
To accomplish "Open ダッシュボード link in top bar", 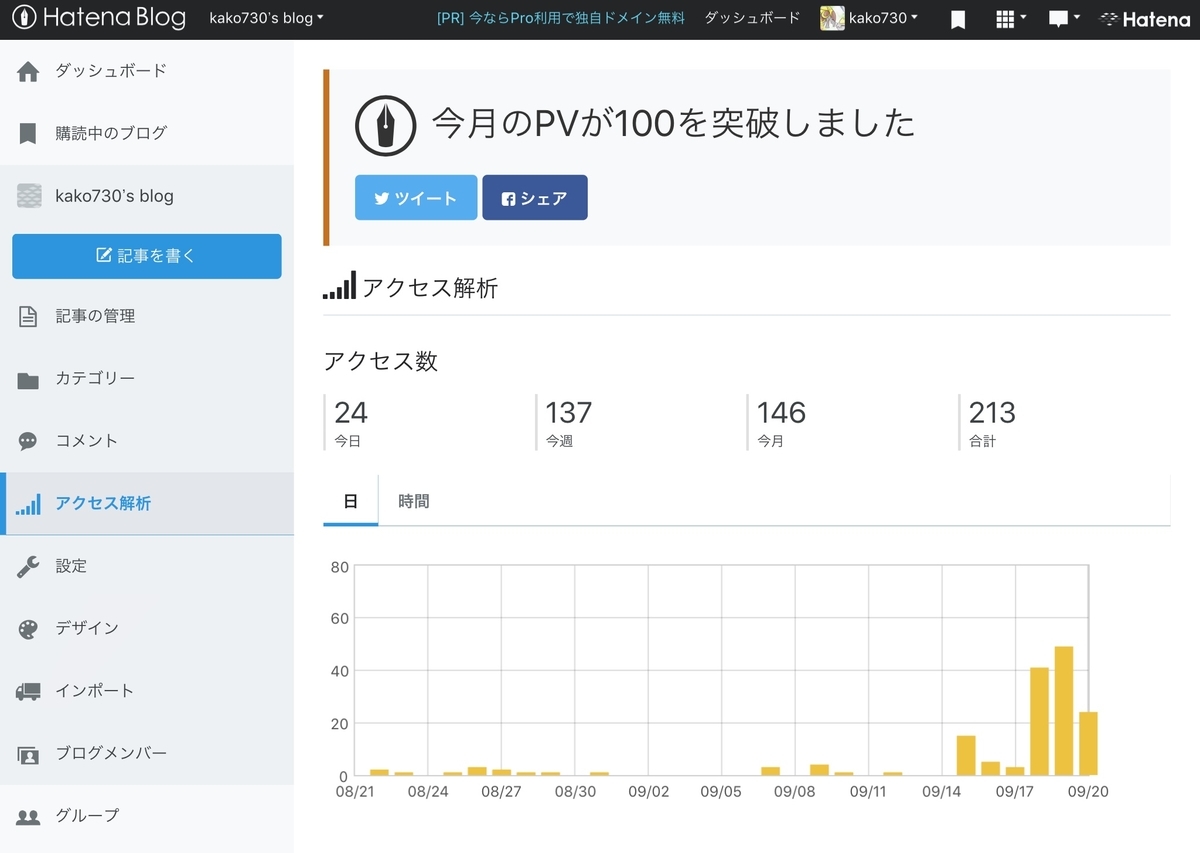I will click(x=752, y=18).
